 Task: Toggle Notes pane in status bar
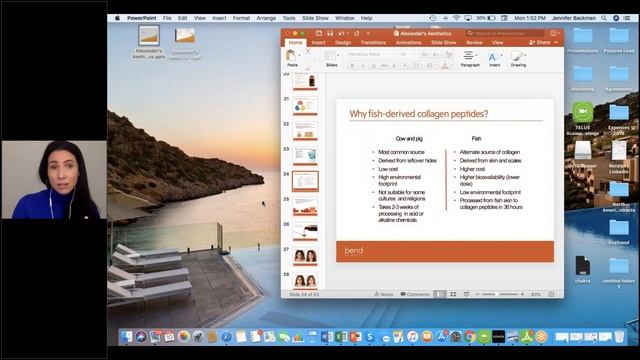click(384, 294)
